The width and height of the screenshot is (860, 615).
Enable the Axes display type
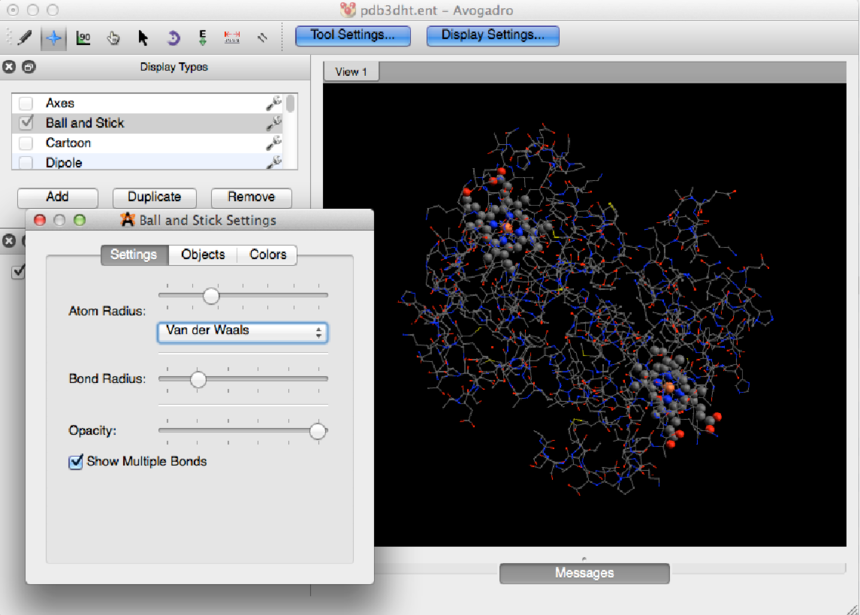click(x=26, y=103)
